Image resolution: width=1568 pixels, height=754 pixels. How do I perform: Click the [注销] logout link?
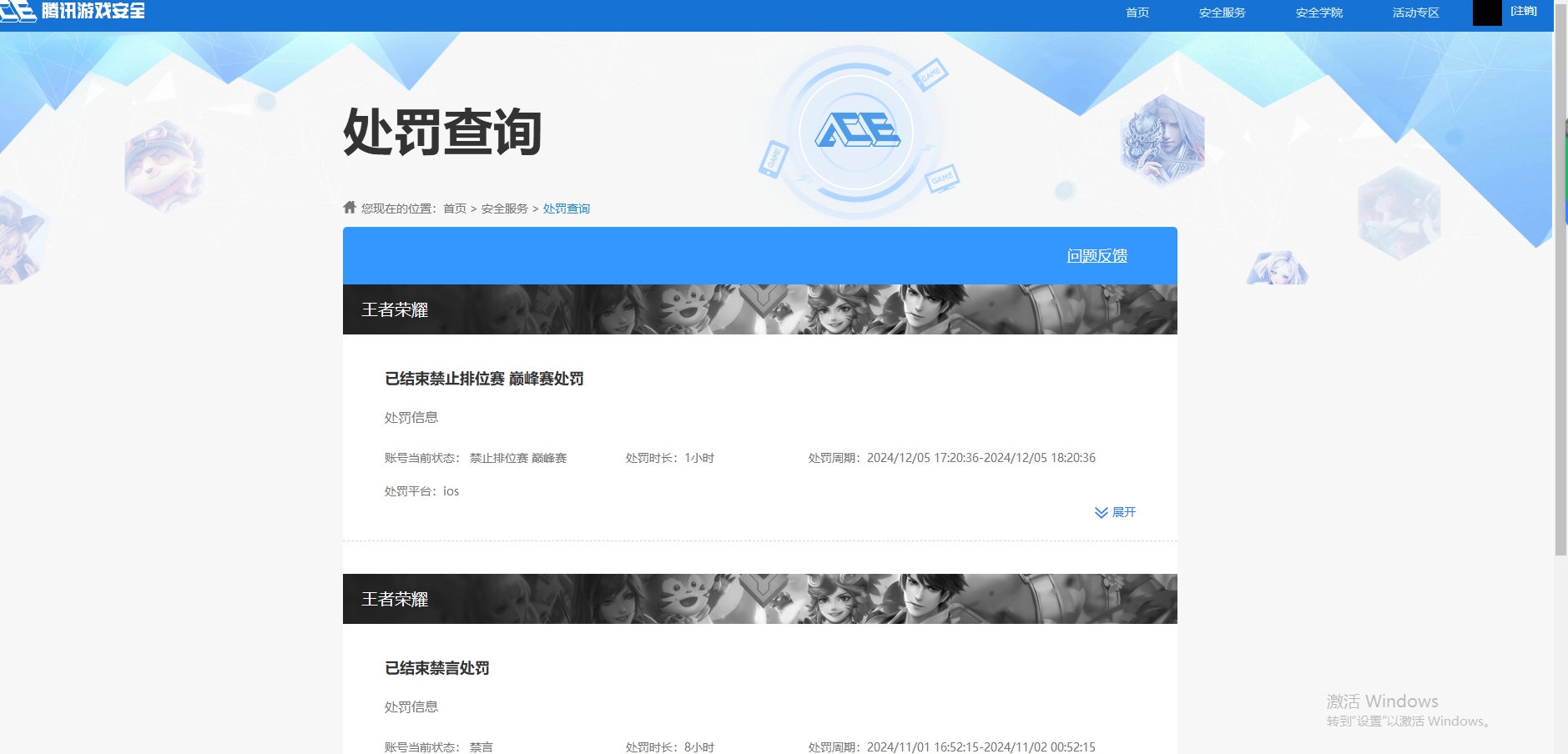click(1523, 11)
